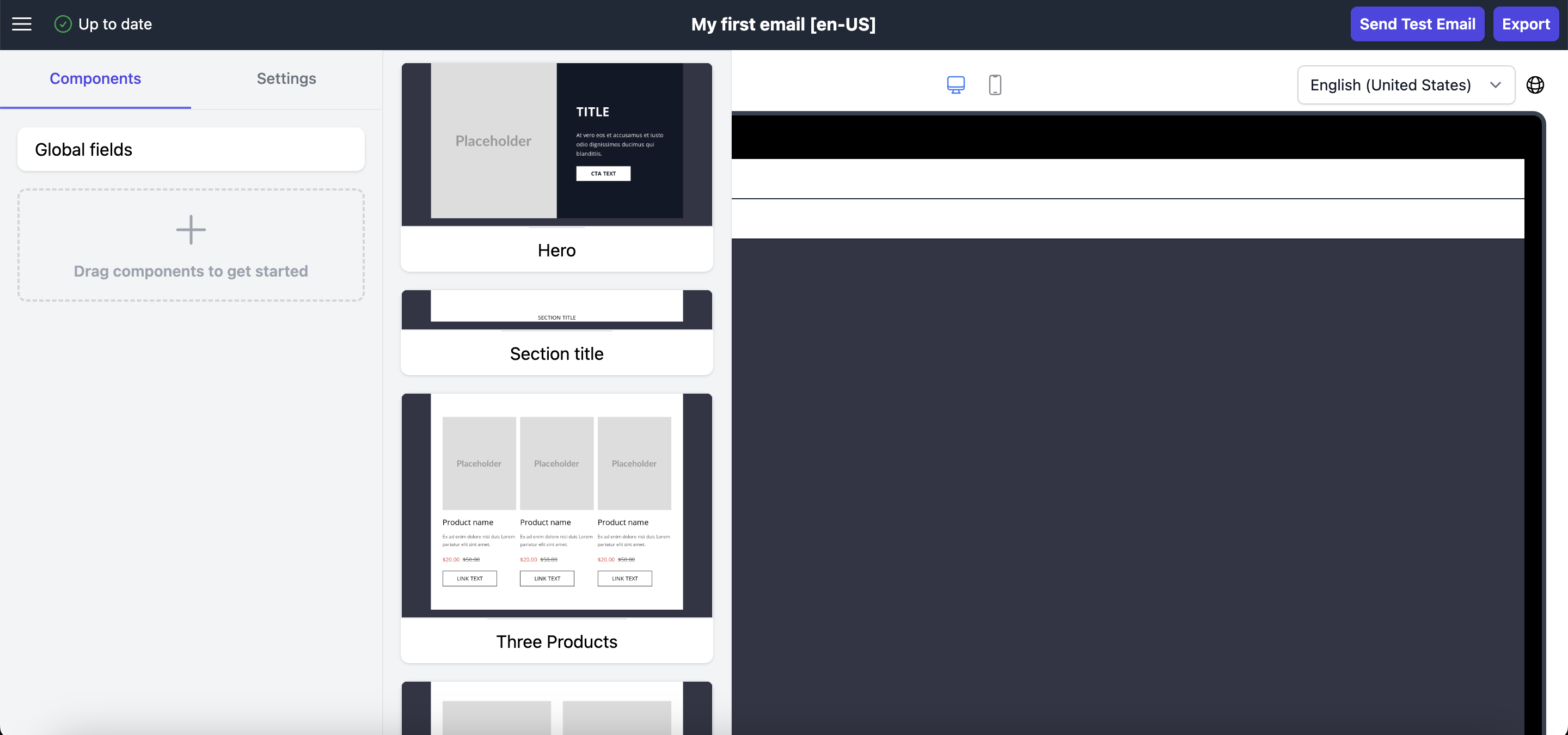
Task: Click the 'Hero' label text
Action: click(556, 250)
